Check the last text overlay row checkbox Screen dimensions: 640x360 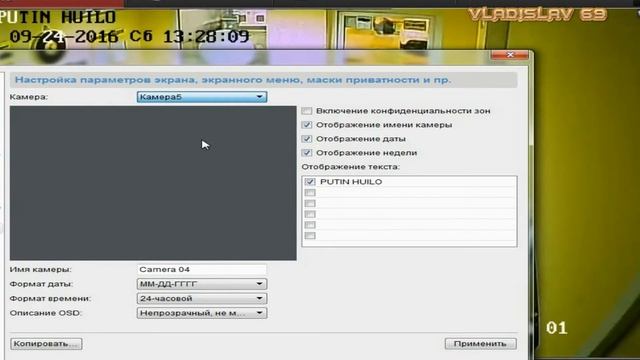pos(310,236)
